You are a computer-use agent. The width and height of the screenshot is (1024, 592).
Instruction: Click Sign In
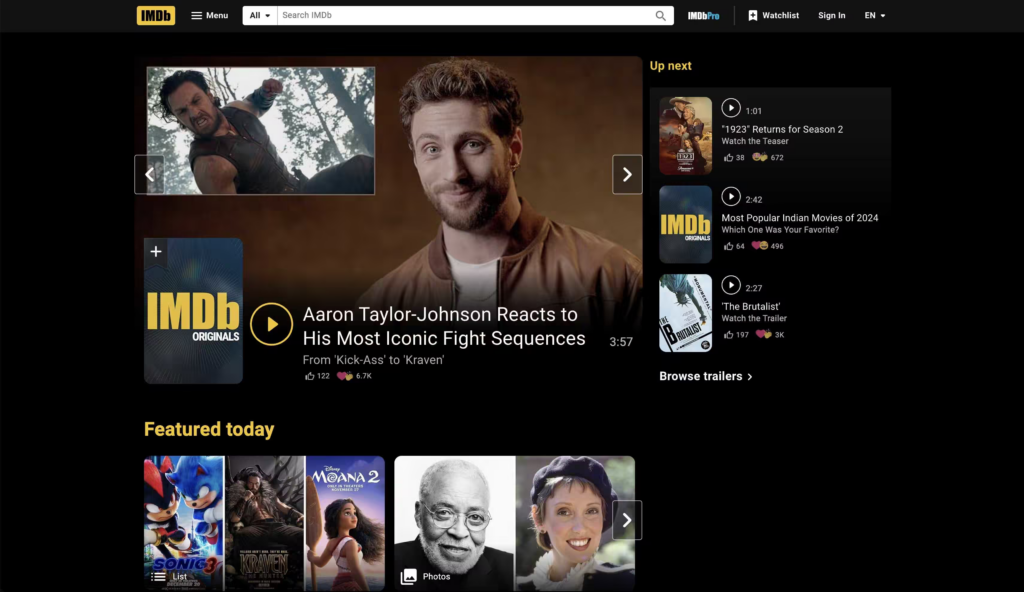pos(831,15)
